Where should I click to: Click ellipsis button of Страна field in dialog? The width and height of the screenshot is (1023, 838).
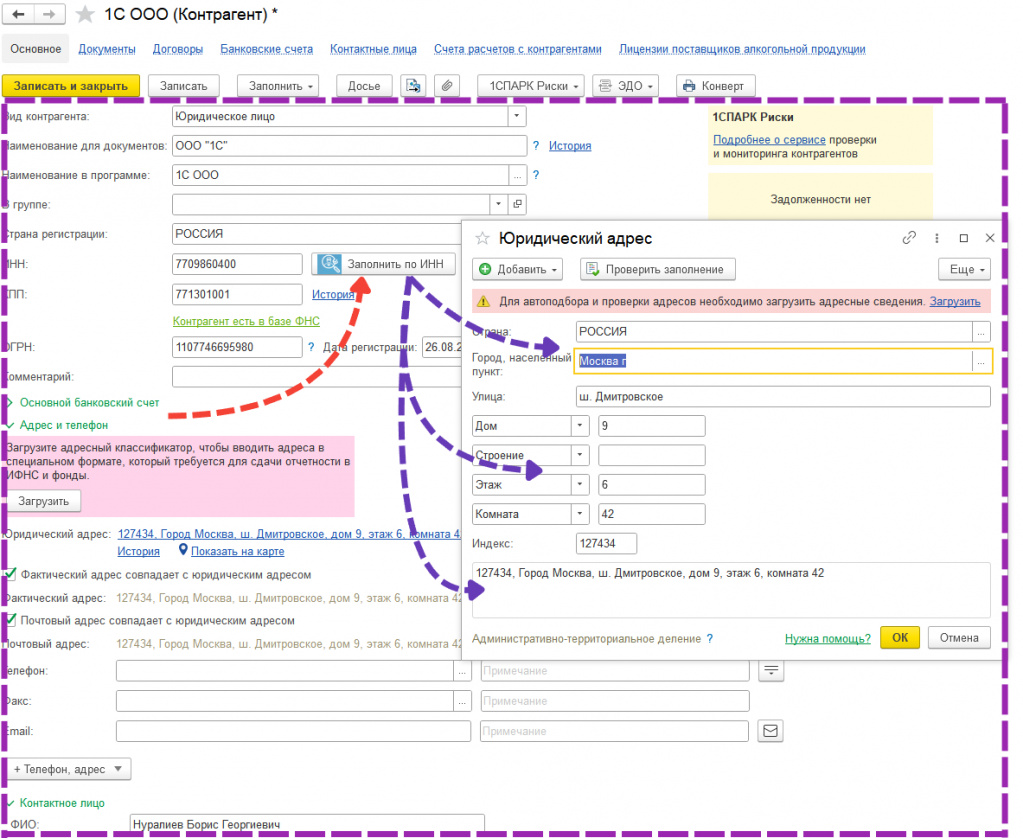click(x=981, y=332)
